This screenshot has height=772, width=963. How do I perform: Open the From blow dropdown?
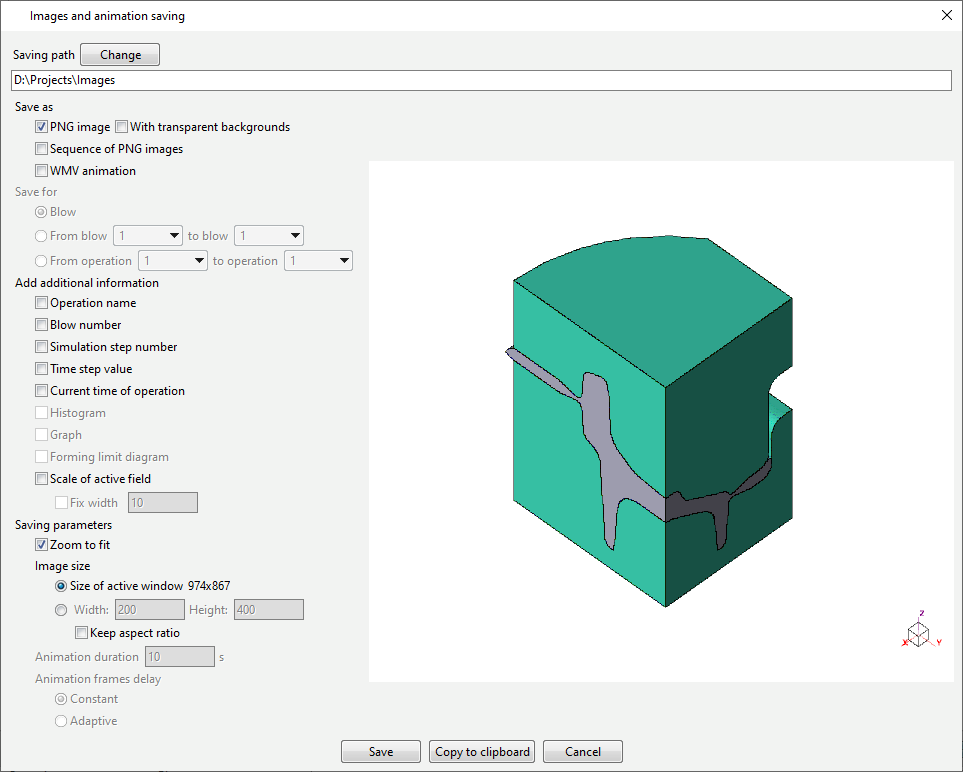point(148,236)
